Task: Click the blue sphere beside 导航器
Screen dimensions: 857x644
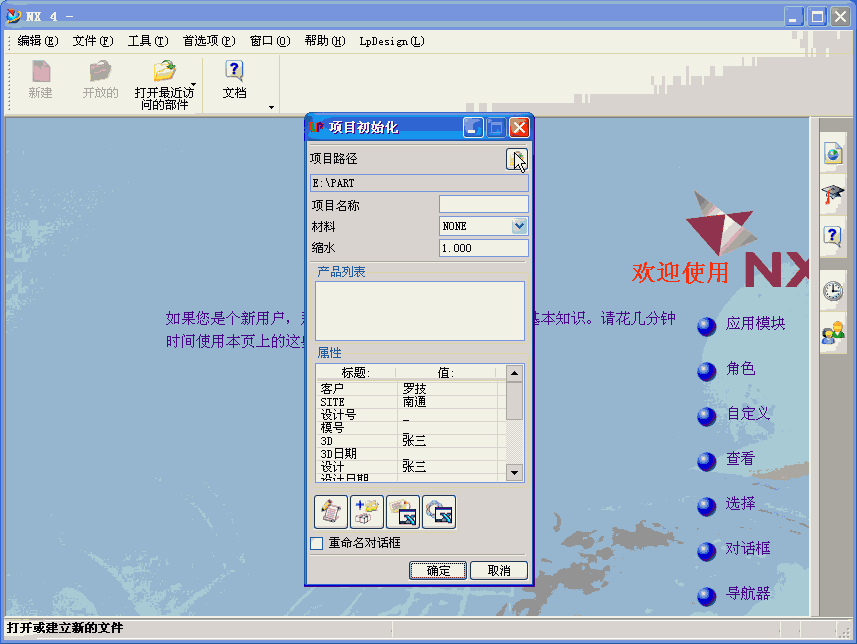Action: point(707,596)
